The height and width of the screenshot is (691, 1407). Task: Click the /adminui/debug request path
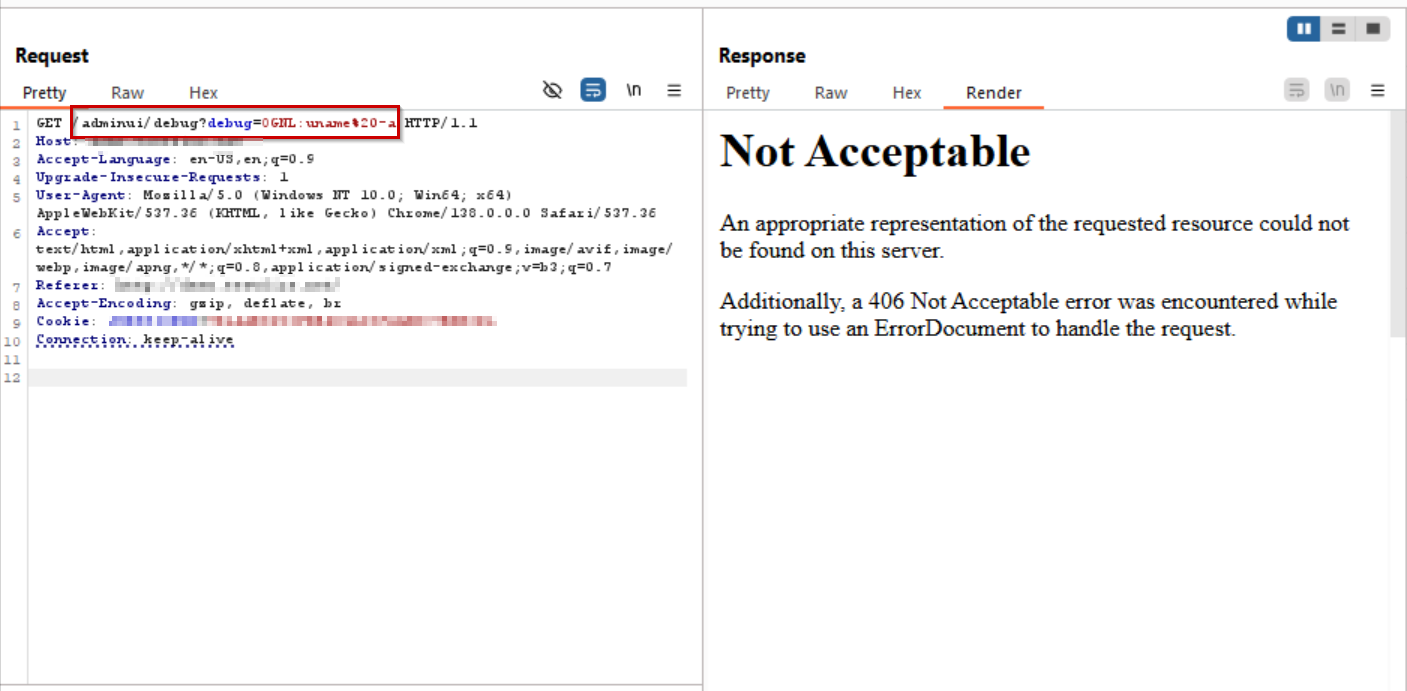click(x=140, y=123)
